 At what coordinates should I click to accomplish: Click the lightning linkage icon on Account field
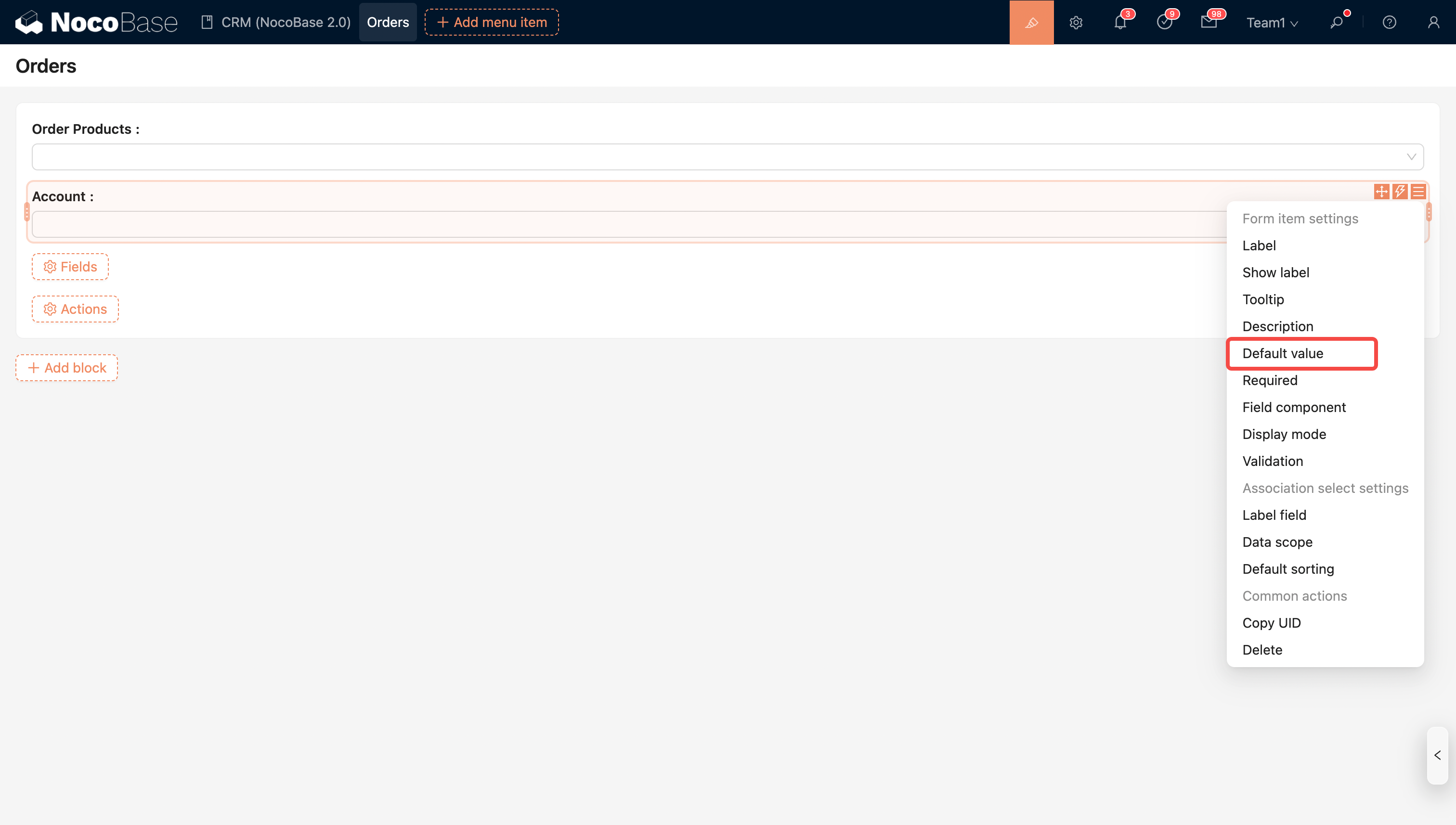[1400, 192]
